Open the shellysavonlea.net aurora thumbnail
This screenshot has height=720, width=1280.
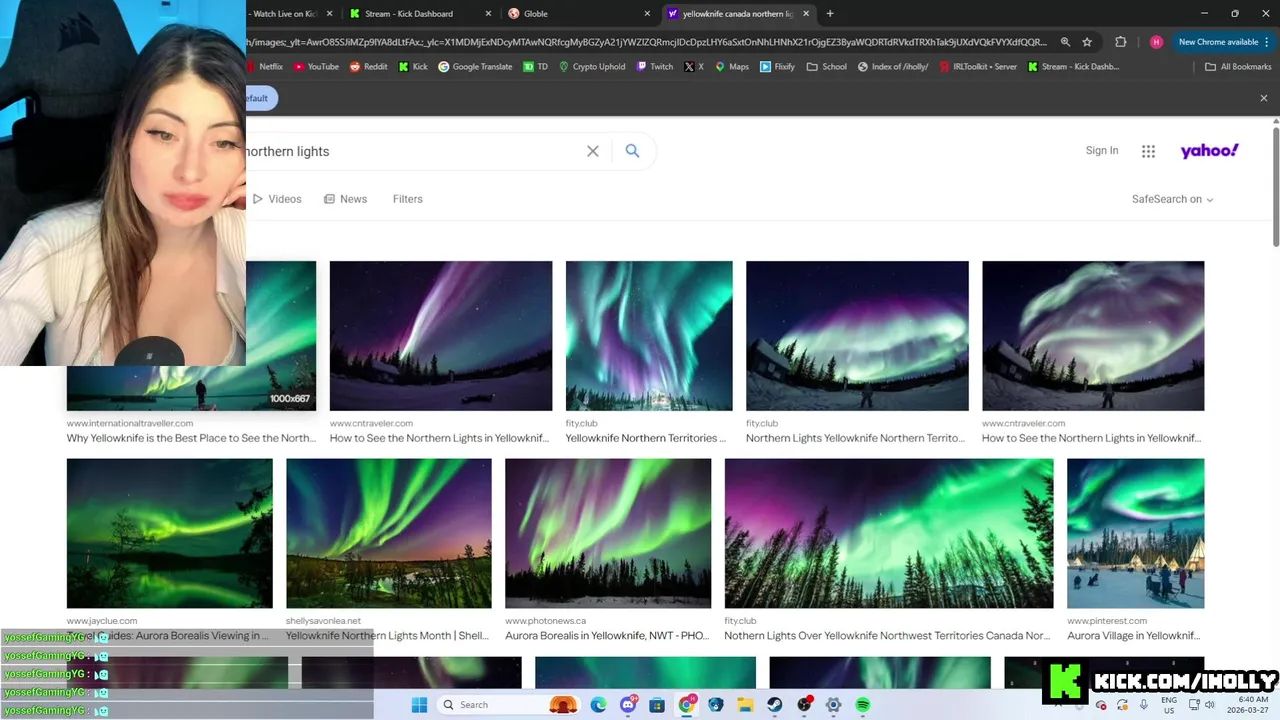click(x=388, y=533)
